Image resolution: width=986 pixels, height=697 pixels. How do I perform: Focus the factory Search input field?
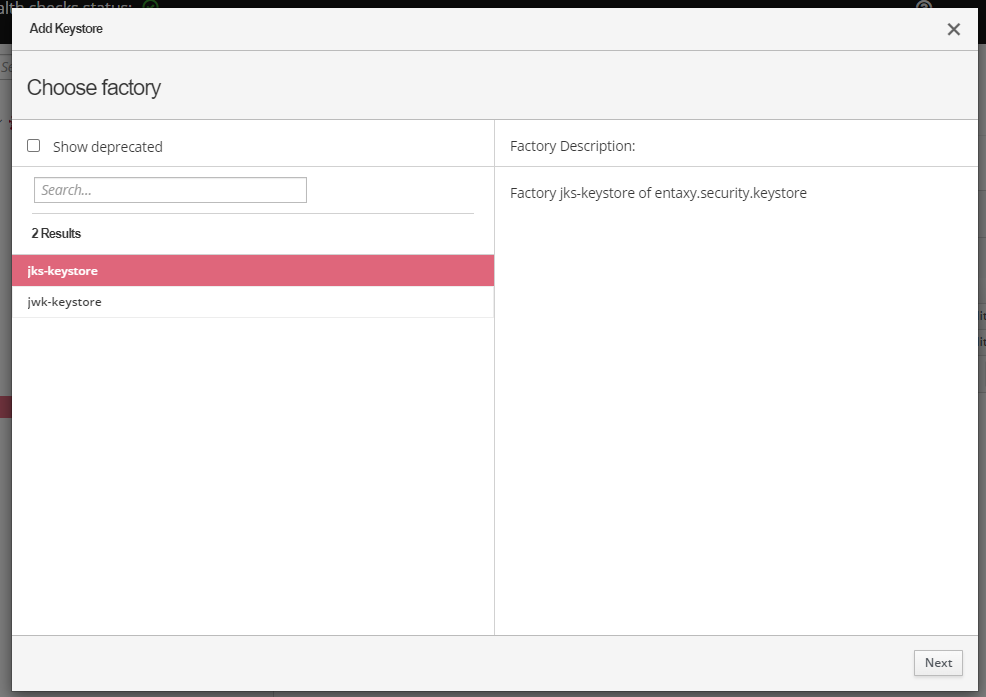(x=170, y=190)
